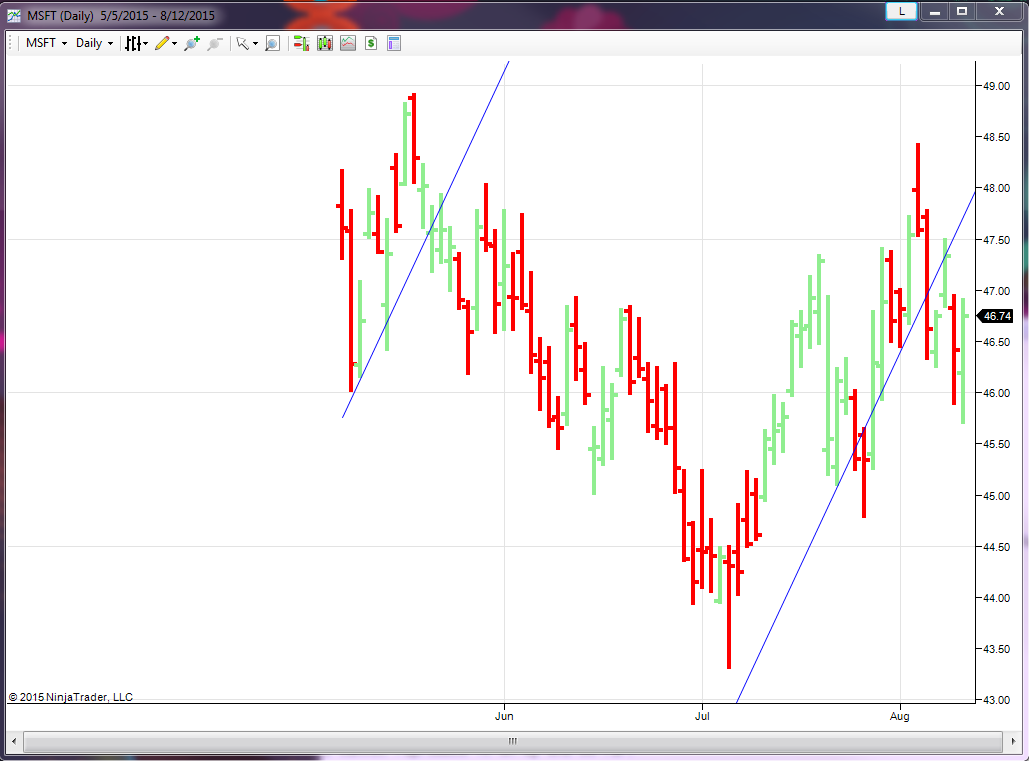The width and height of the screenshot is (1029, 761).
Task: Click the left arrow of horizontal scrollbar
Action: (14, 741)
